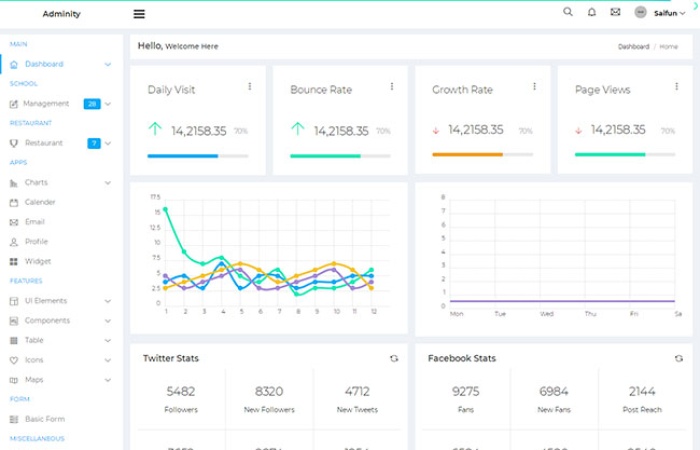The width and height of the screenshot is (700, 450).
Task: Click the Dashboard home icon in sidebar
Action: (14, 64)
